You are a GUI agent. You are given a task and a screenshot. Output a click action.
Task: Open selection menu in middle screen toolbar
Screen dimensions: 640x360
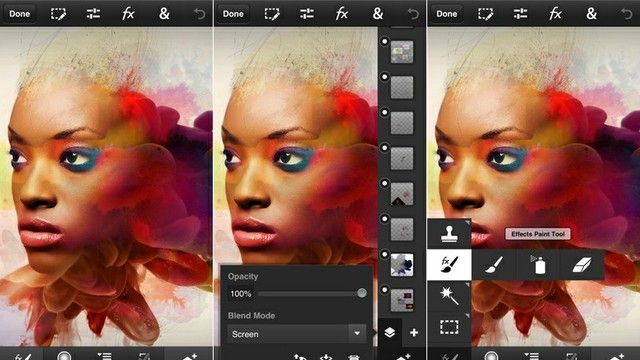[272, 14]
